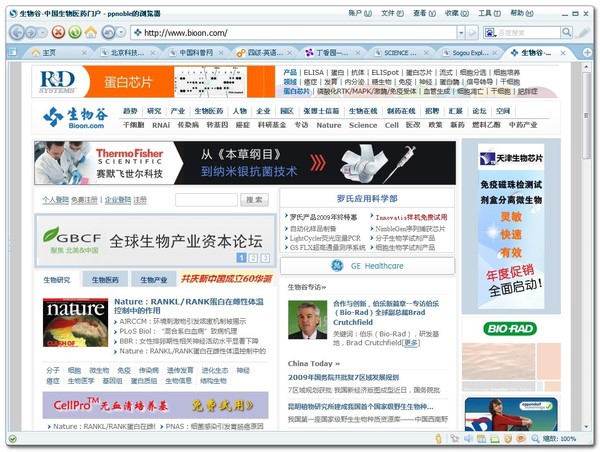Open the 工具 menu
The image size is (600, 452).
[489, 13]
